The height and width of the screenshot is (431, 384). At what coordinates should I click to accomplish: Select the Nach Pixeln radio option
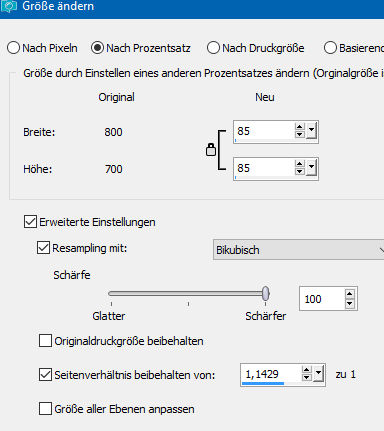(13, 48)
